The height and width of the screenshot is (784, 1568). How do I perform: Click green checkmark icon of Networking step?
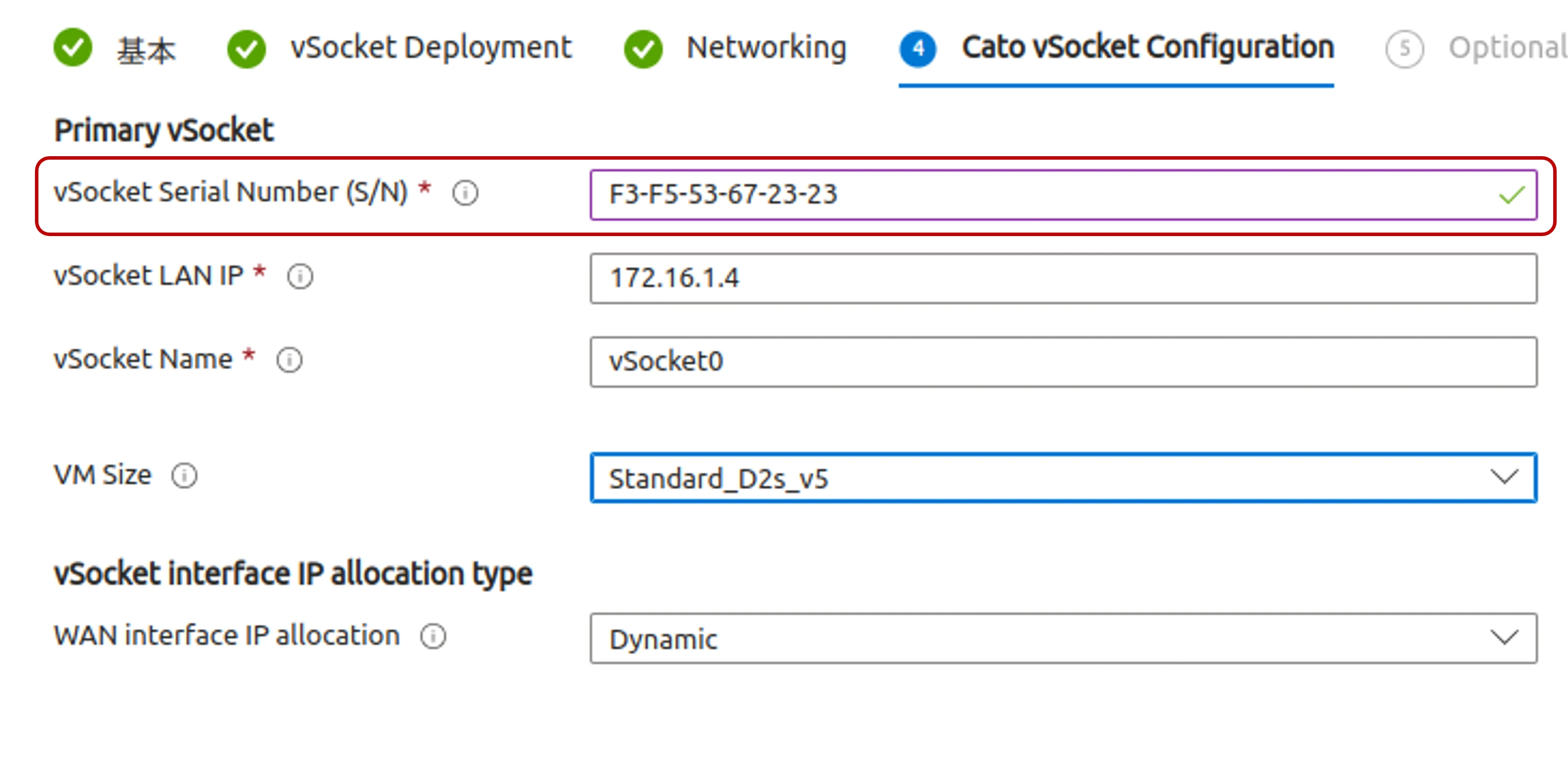pos(643,48)
